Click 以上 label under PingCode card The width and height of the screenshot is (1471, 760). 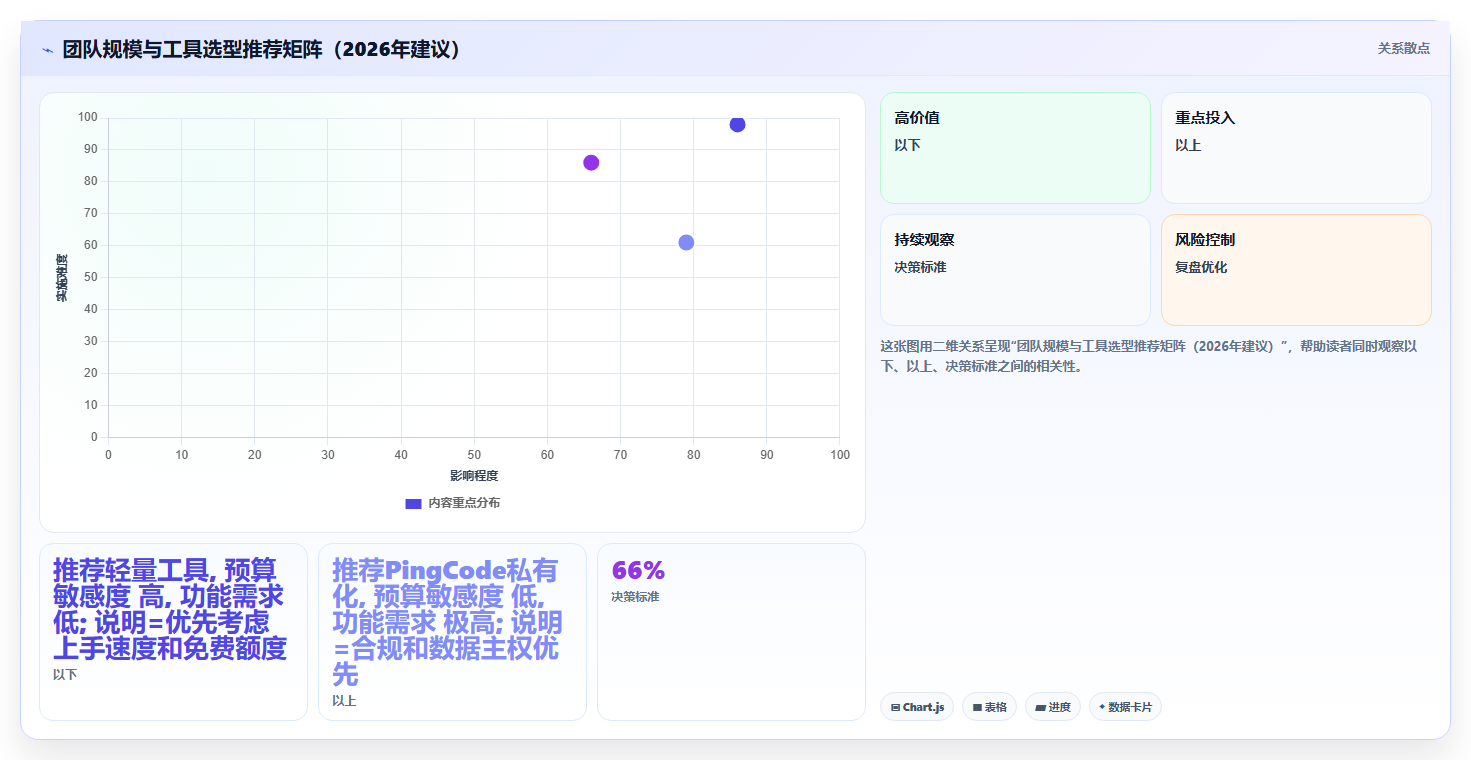(x=344, y=702)
